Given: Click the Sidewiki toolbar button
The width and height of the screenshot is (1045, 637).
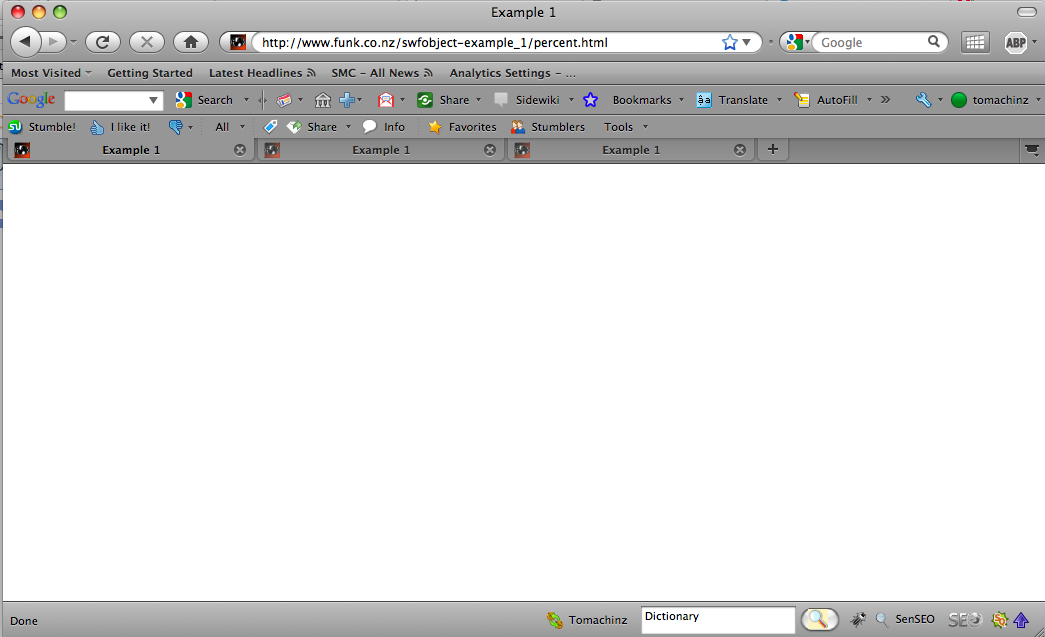Looking at the screenshot, I should coord(527,100).
